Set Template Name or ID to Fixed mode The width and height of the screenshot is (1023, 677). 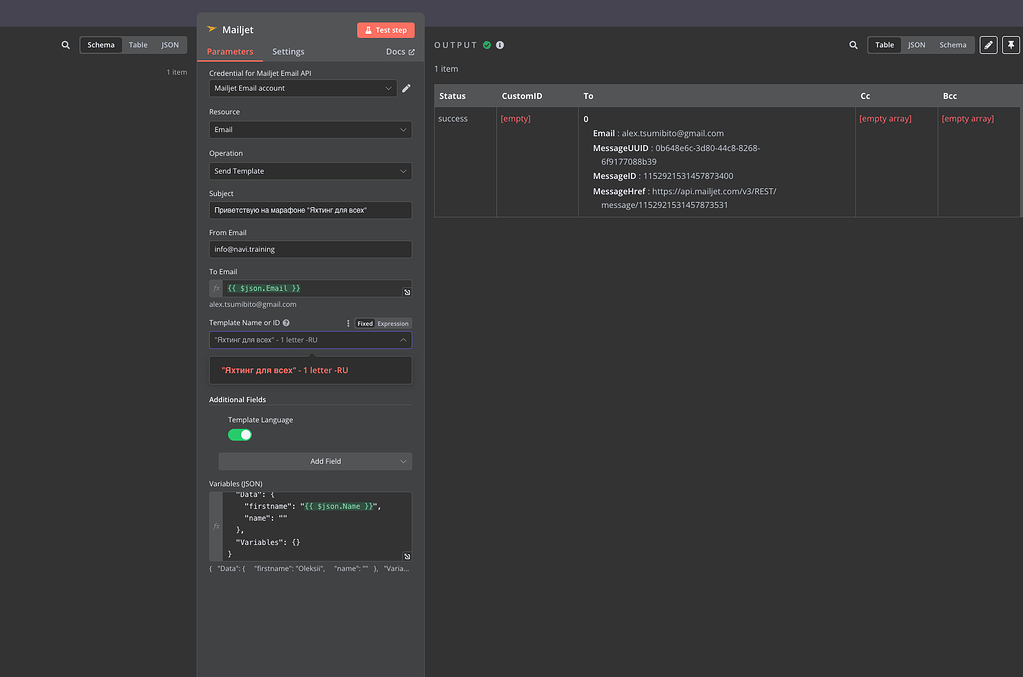(365, 323)
